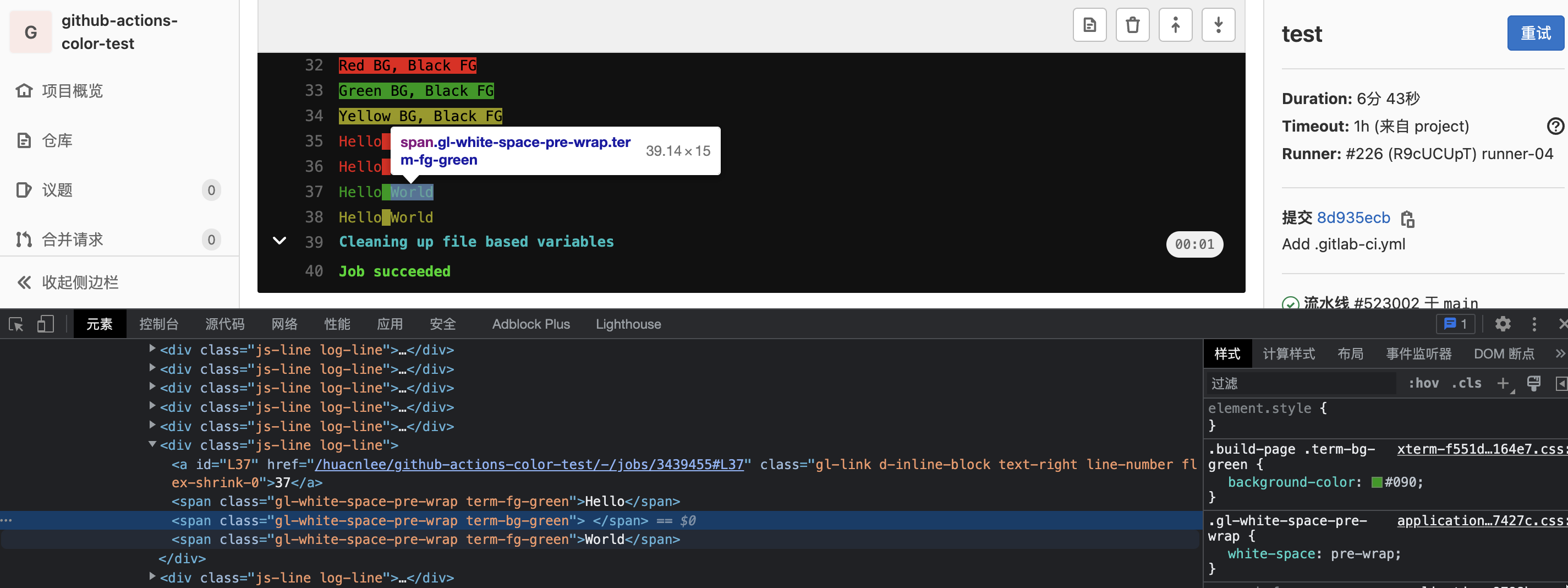This screenshot has width=1568, height=588.
Task: Select the 事件监听器 Event Listeners tab
Action: (1418, 353)
